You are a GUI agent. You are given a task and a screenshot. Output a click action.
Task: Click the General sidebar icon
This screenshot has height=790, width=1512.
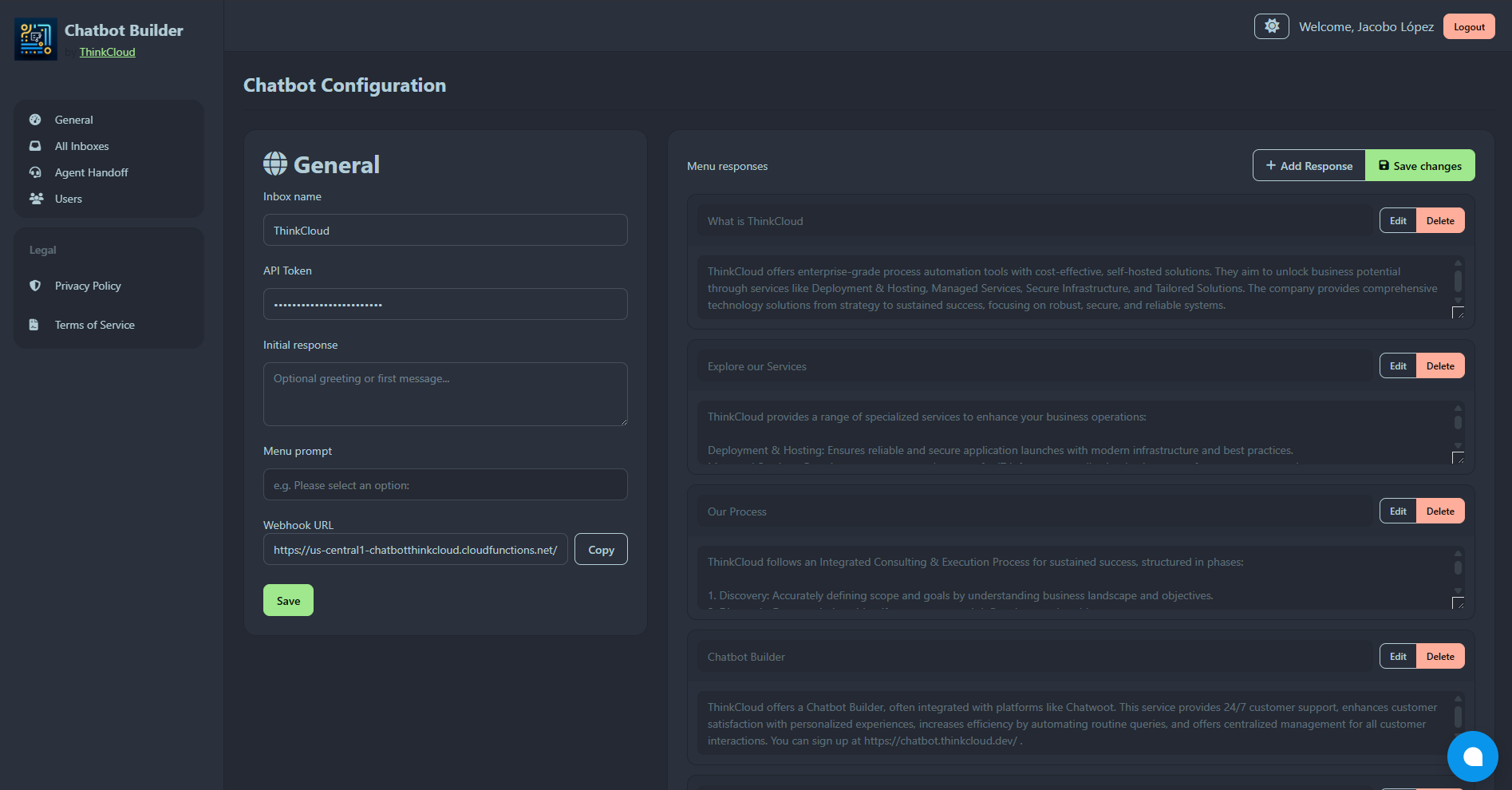coord(35,120)
